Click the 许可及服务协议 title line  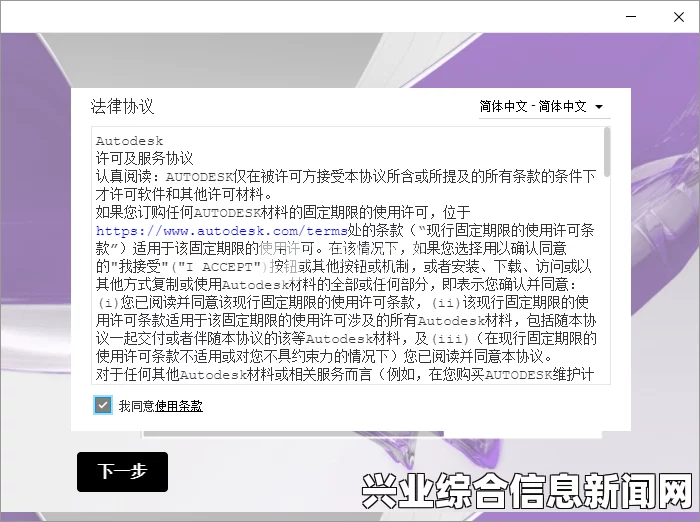point(144,159)
